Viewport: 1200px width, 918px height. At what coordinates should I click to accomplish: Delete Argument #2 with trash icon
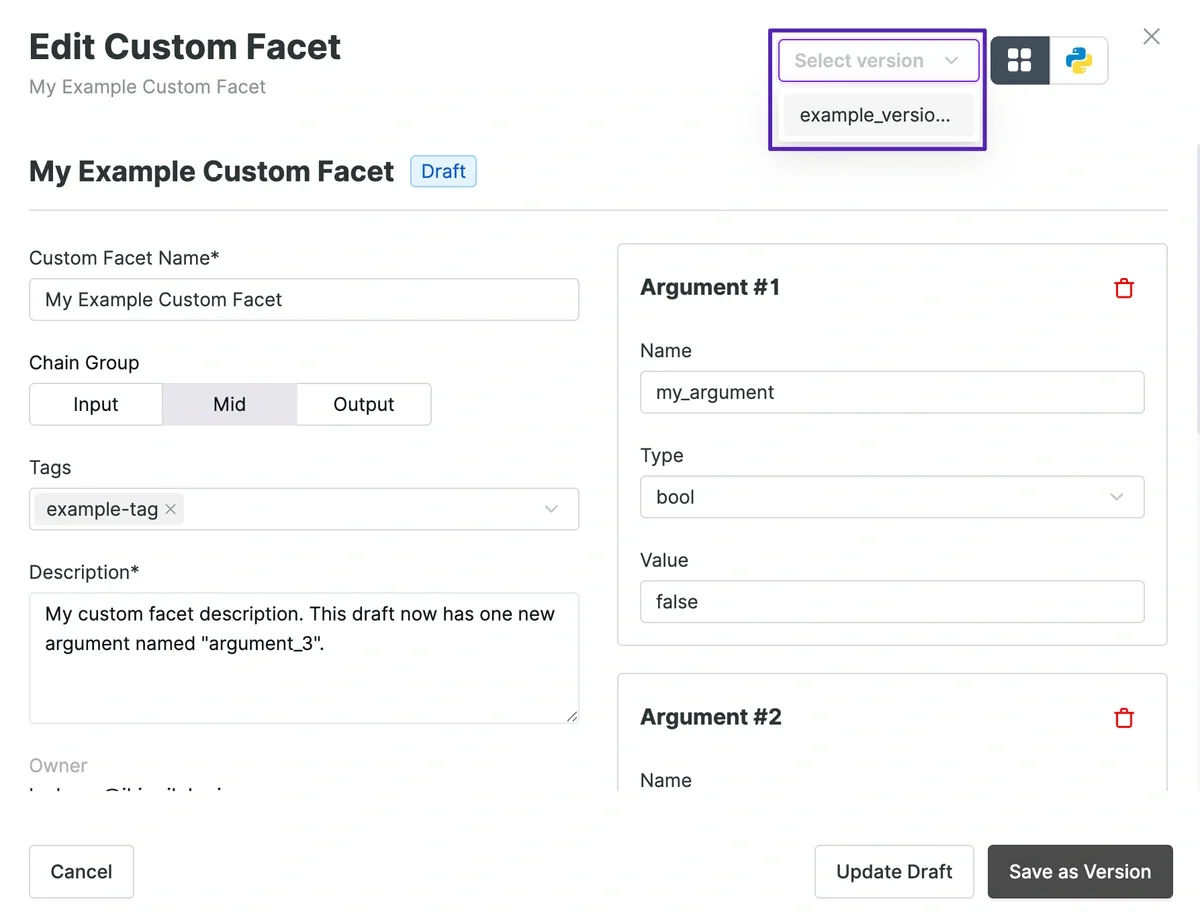(x=1124, y=718)
